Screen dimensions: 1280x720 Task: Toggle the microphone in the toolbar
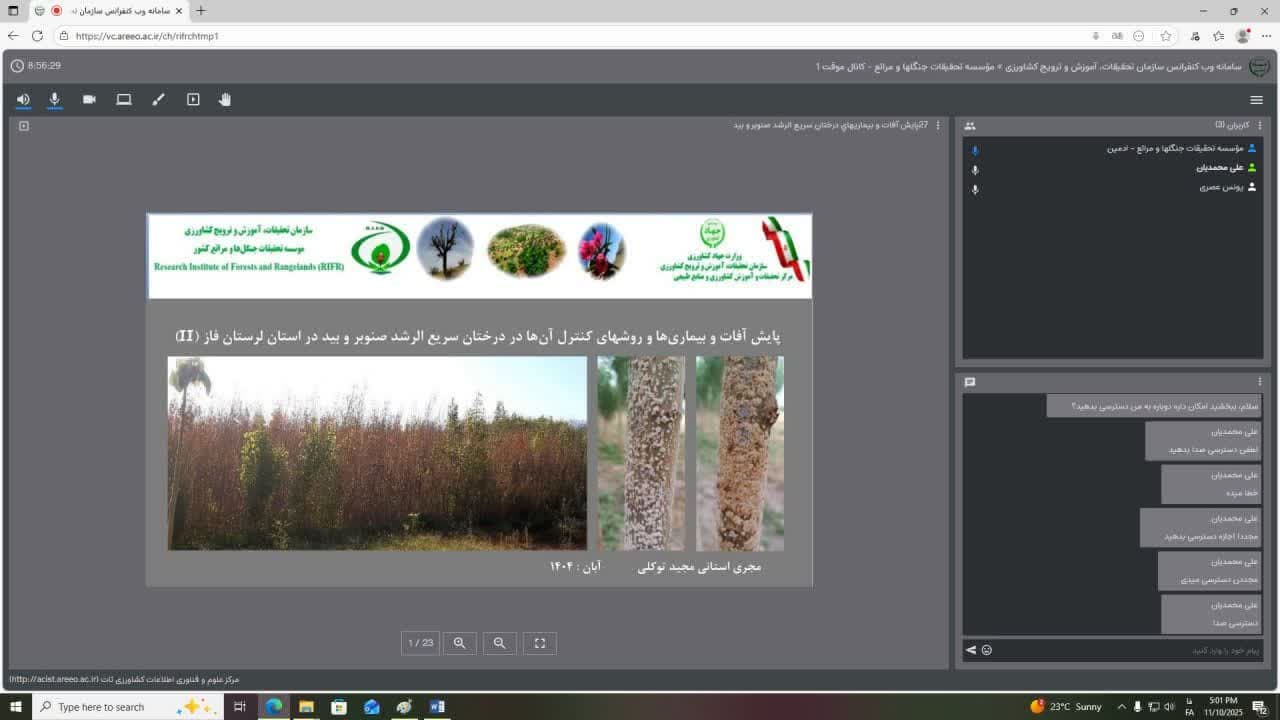(x=55, y=100)
